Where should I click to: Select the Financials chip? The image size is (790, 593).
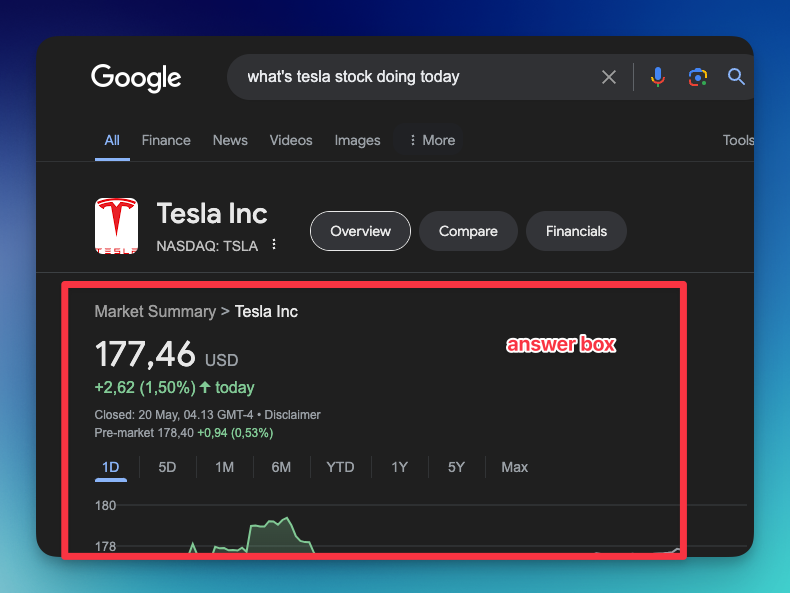coord(576,231)
